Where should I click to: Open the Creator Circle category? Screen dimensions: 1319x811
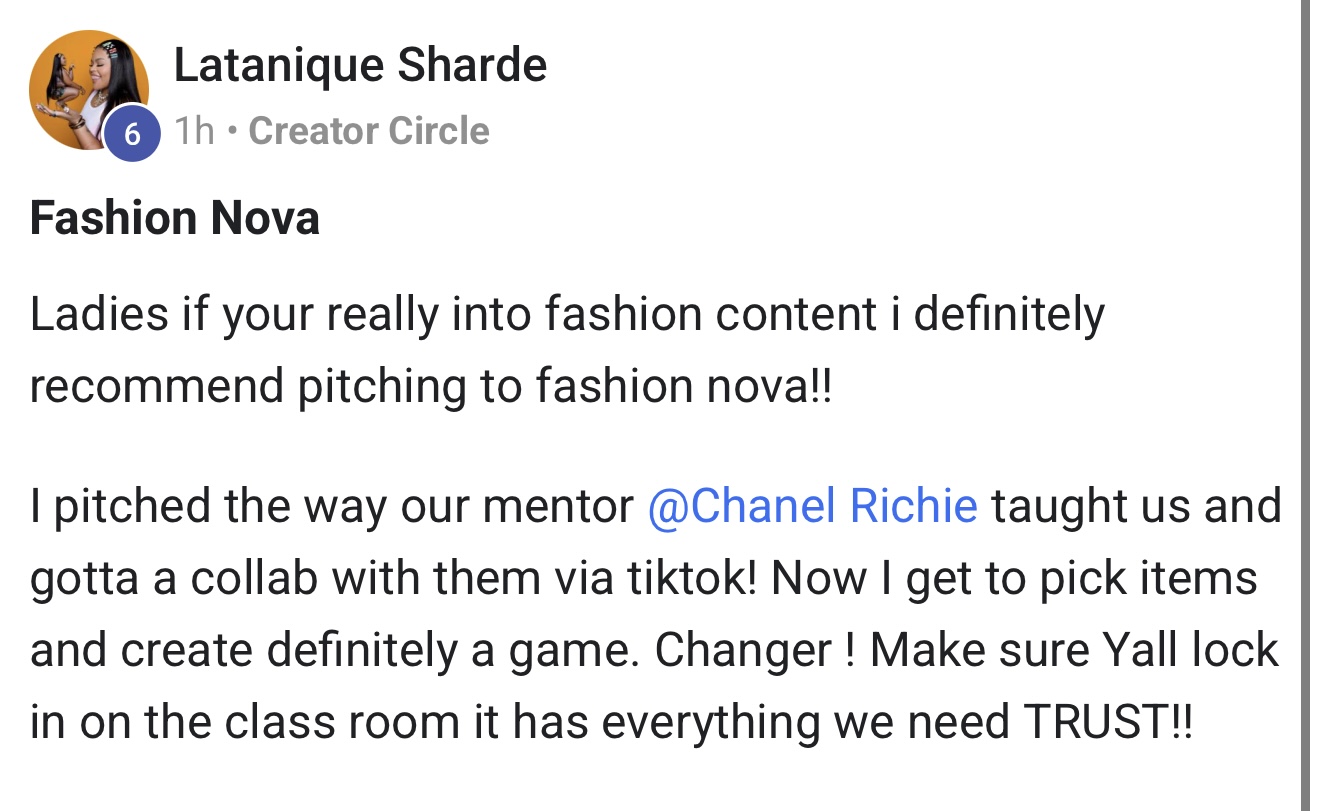[368, 131]
